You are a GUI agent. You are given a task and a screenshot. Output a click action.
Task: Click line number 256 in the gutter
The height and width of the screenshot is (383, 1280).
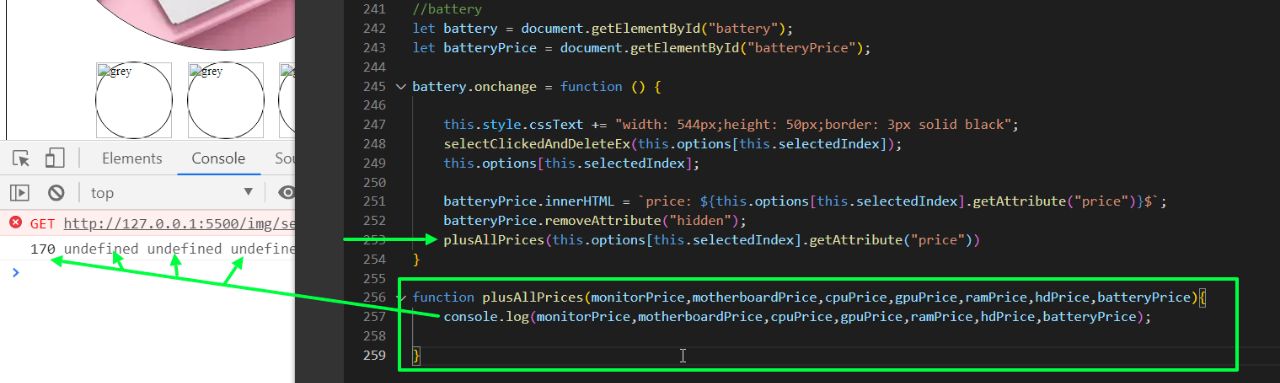(x=373, y=297)
